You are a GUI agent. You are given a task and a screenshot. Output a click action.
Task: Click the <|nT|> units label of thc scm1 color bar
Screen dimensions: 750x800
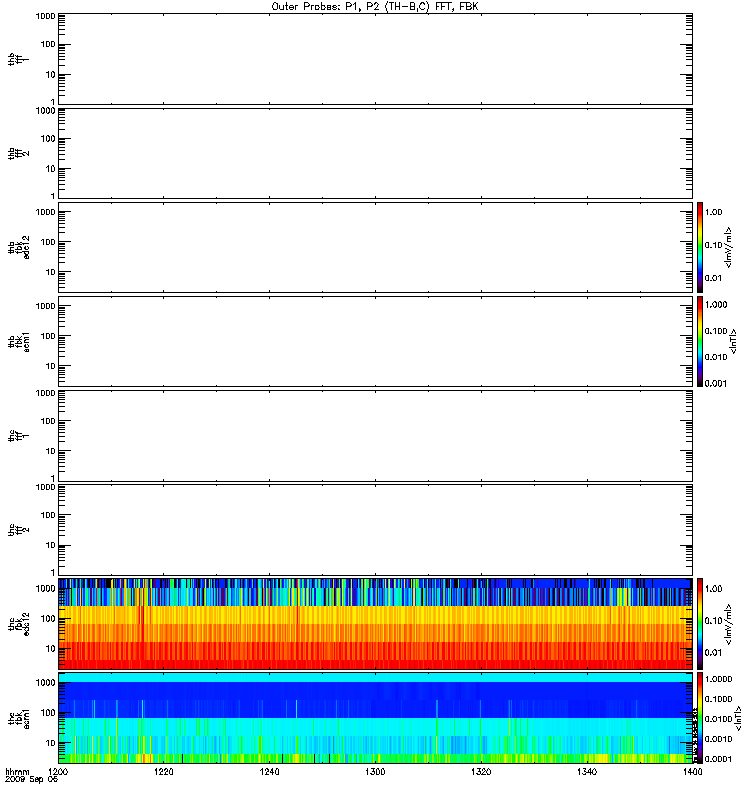pyautogui.click(x=738, y=718)
